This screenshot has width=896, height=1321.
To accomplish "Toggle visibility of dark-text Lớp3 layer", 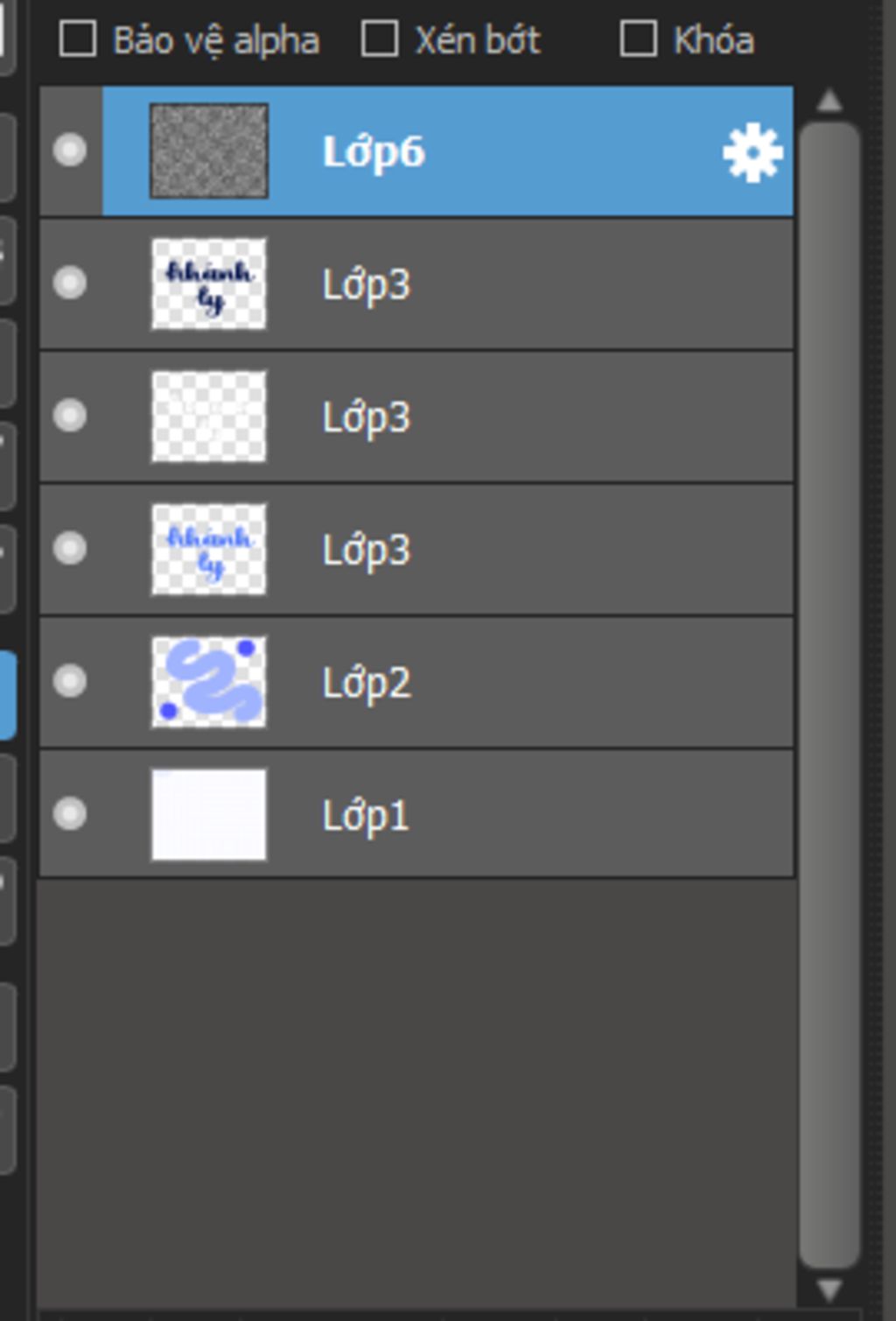I will coord(70,283).
